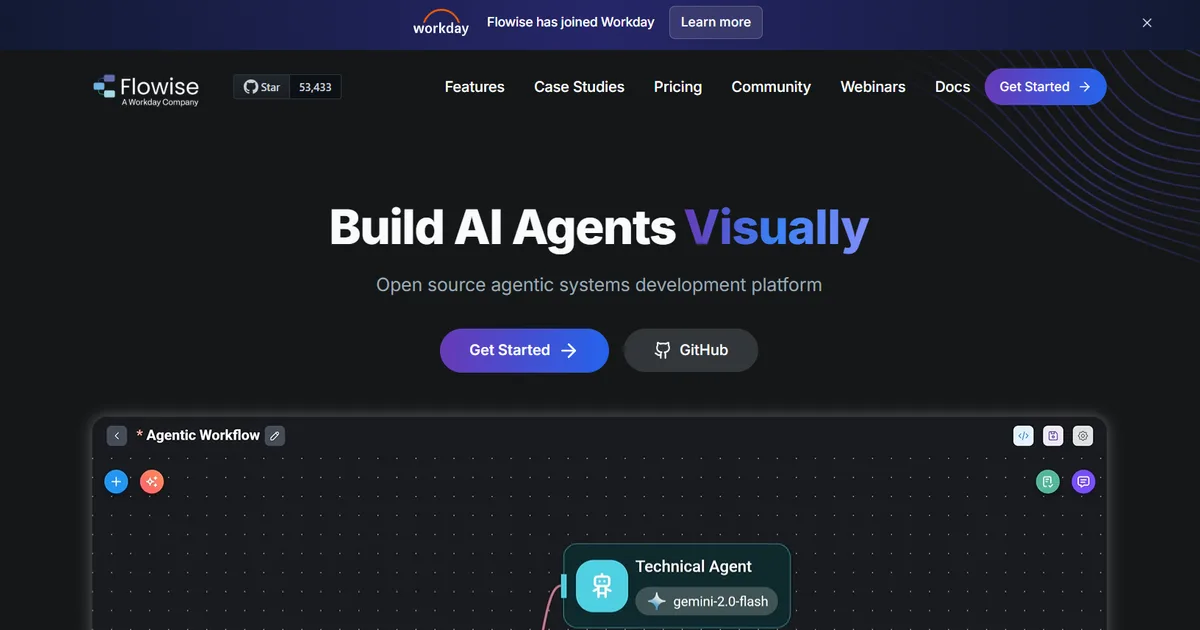This screenshot has width=1200, height=630.
Task: Dismiss the Workday announcement banner
Action: pyautogui.click(x=1147, y=22)
